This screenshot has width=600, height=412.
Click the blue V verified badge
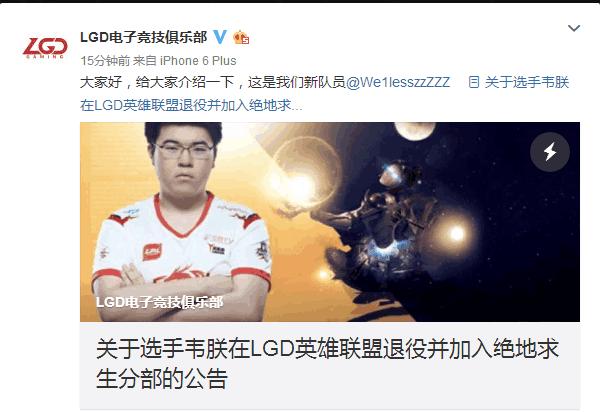pyautogui.click(x=220, y=37)
